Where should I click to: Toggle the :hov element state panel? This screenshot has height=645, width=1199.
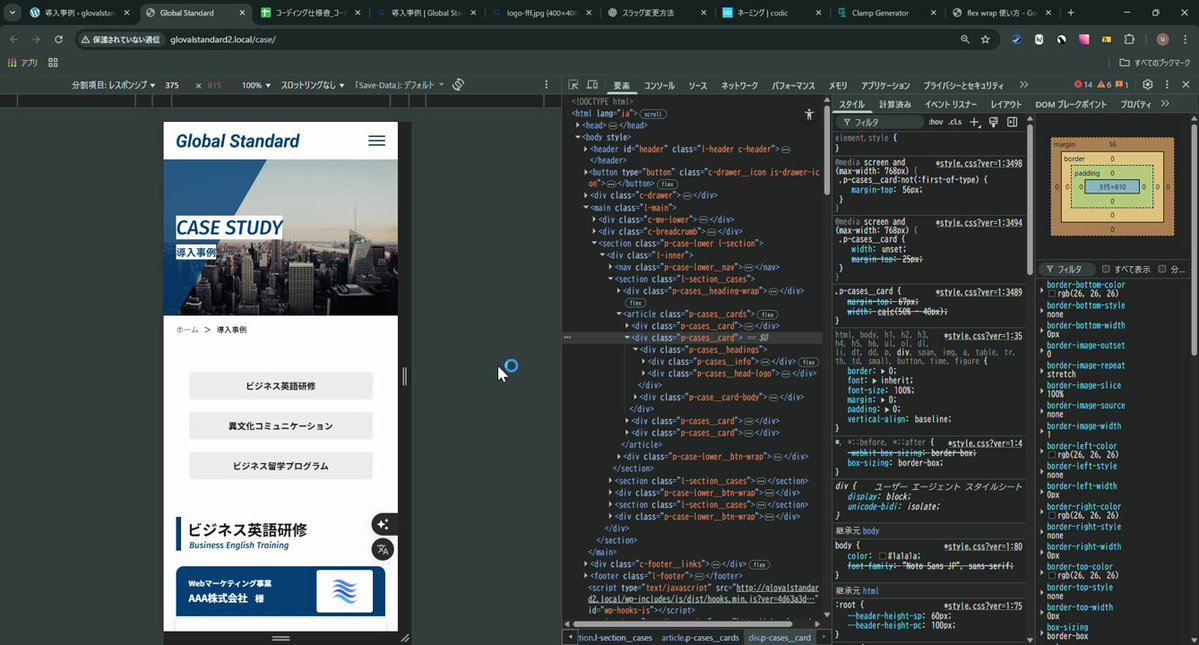[x=936, y=122]
